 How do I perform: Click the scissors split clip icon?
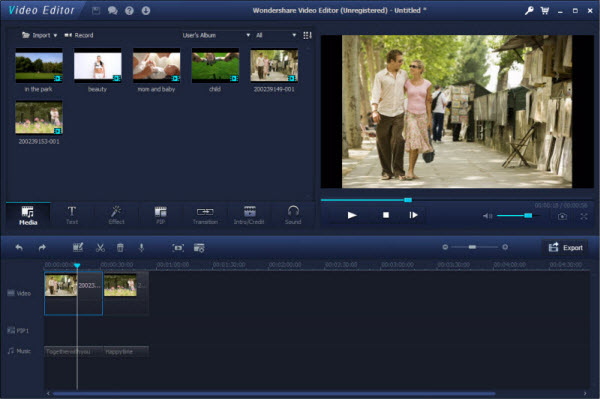click(x=100, y=248)
